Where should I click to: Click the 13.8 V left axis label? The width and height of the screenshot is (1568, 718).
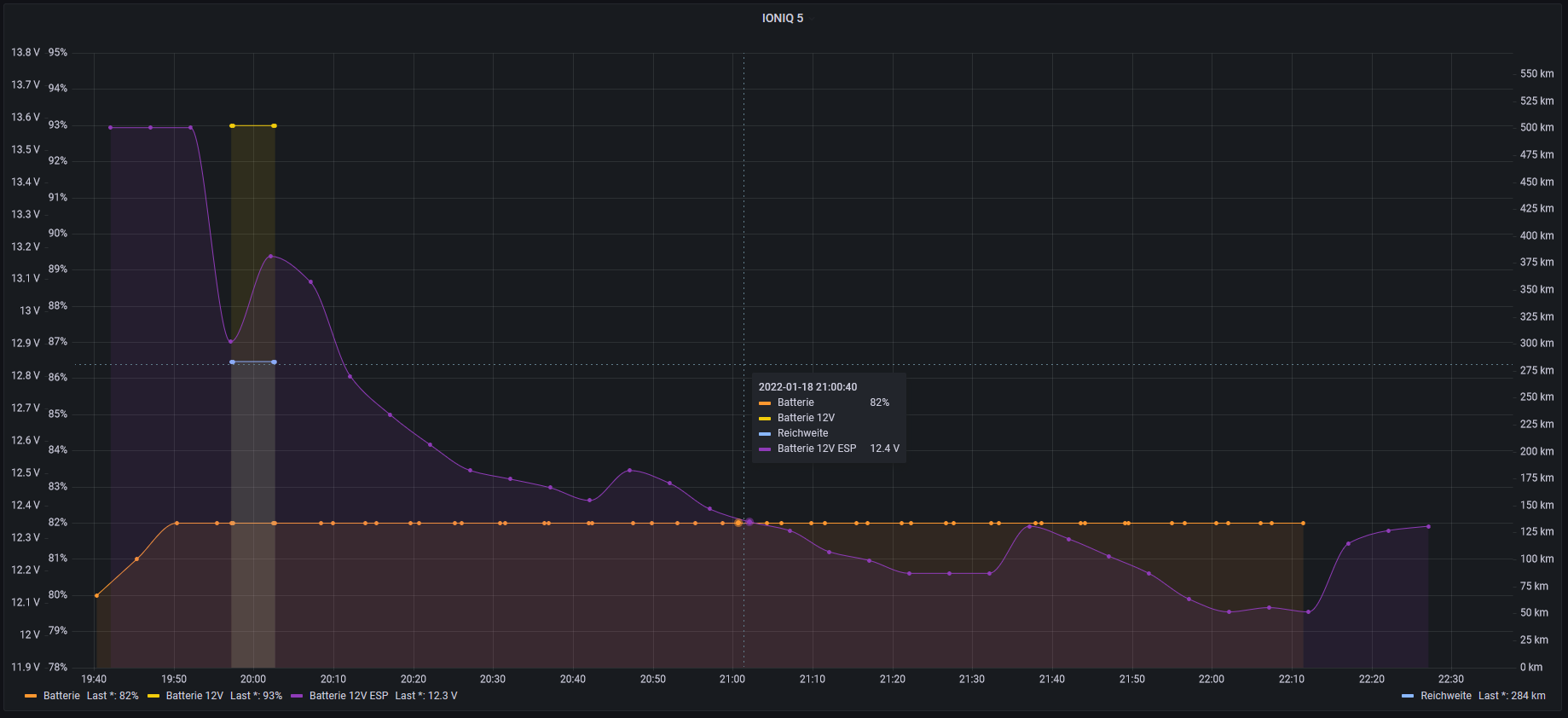click(x=26, y=52)
